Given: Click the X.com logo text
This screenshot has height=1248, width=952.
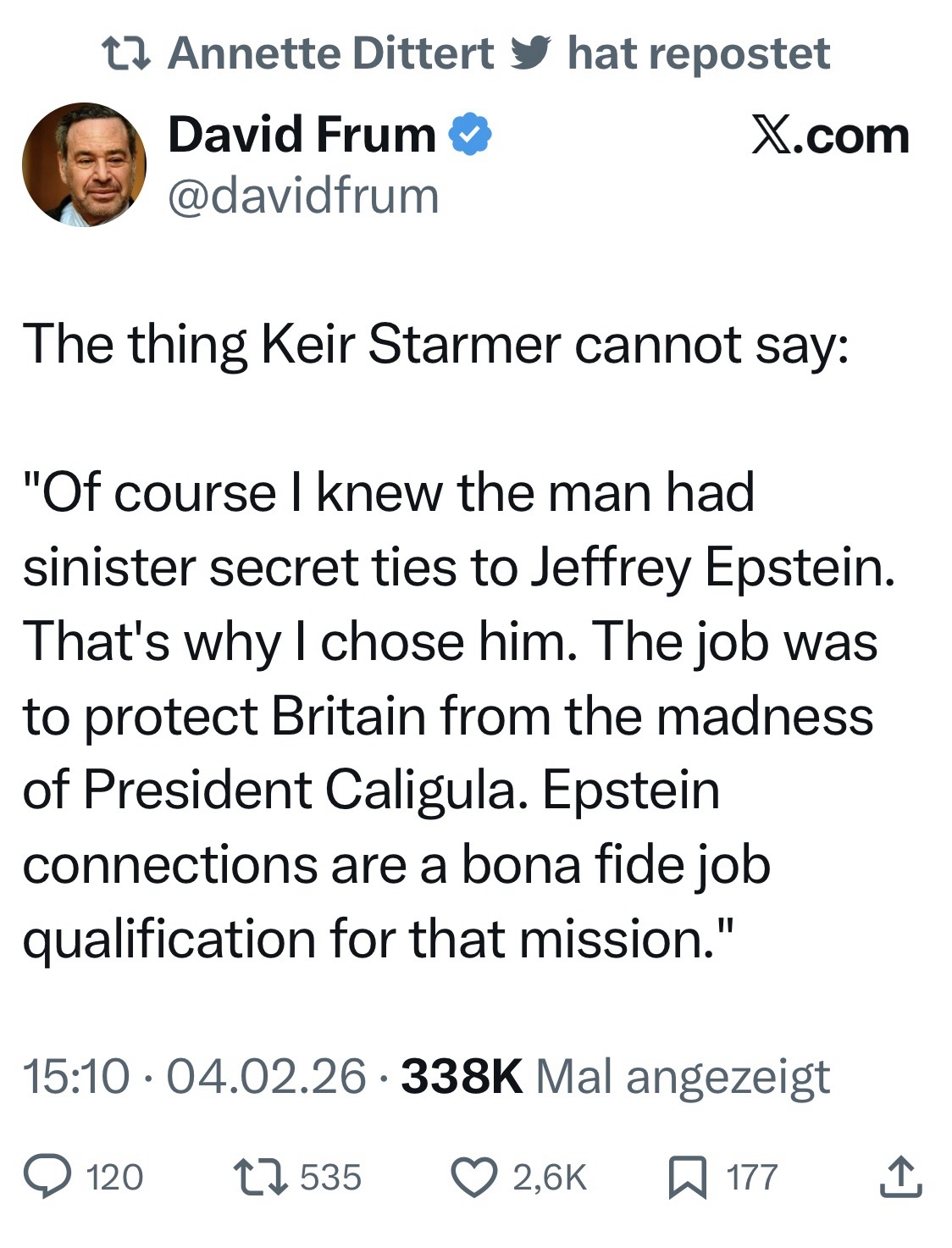Looking at the screenshot, I should (x=830, y=136).
